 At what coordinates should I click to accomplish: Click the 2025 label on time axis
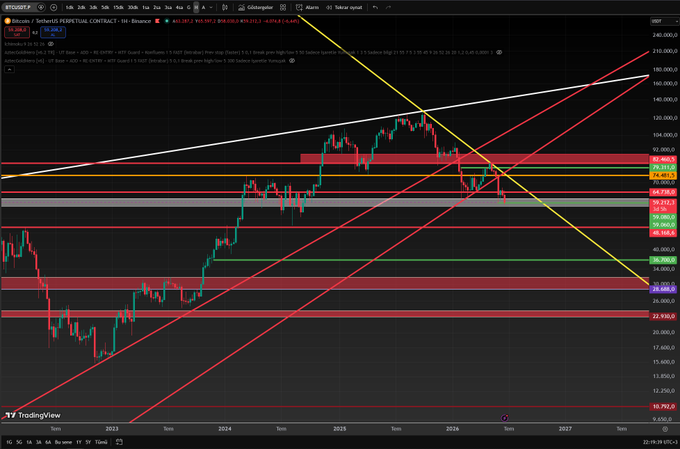[340, 429]
